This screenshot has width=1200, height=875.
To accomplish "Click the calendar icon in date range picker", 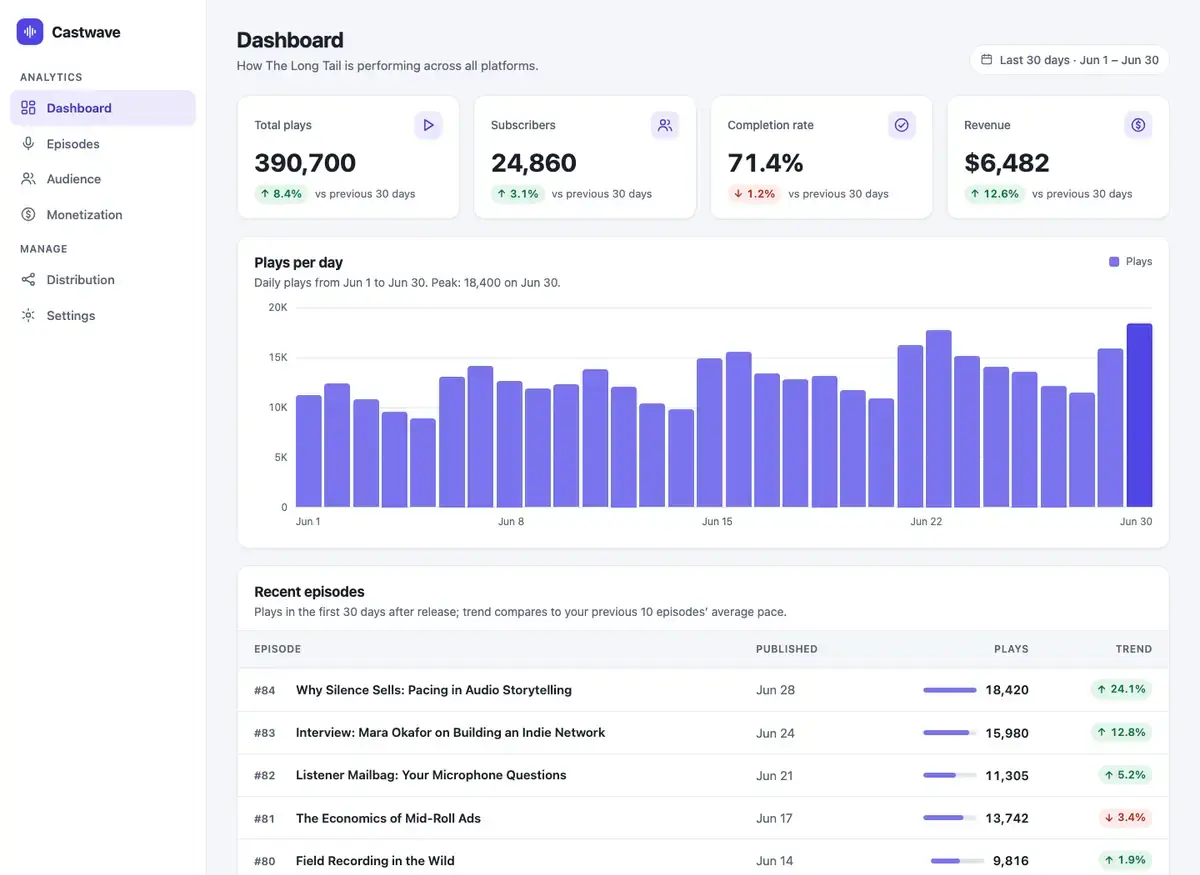I will [x=987, y=60].
